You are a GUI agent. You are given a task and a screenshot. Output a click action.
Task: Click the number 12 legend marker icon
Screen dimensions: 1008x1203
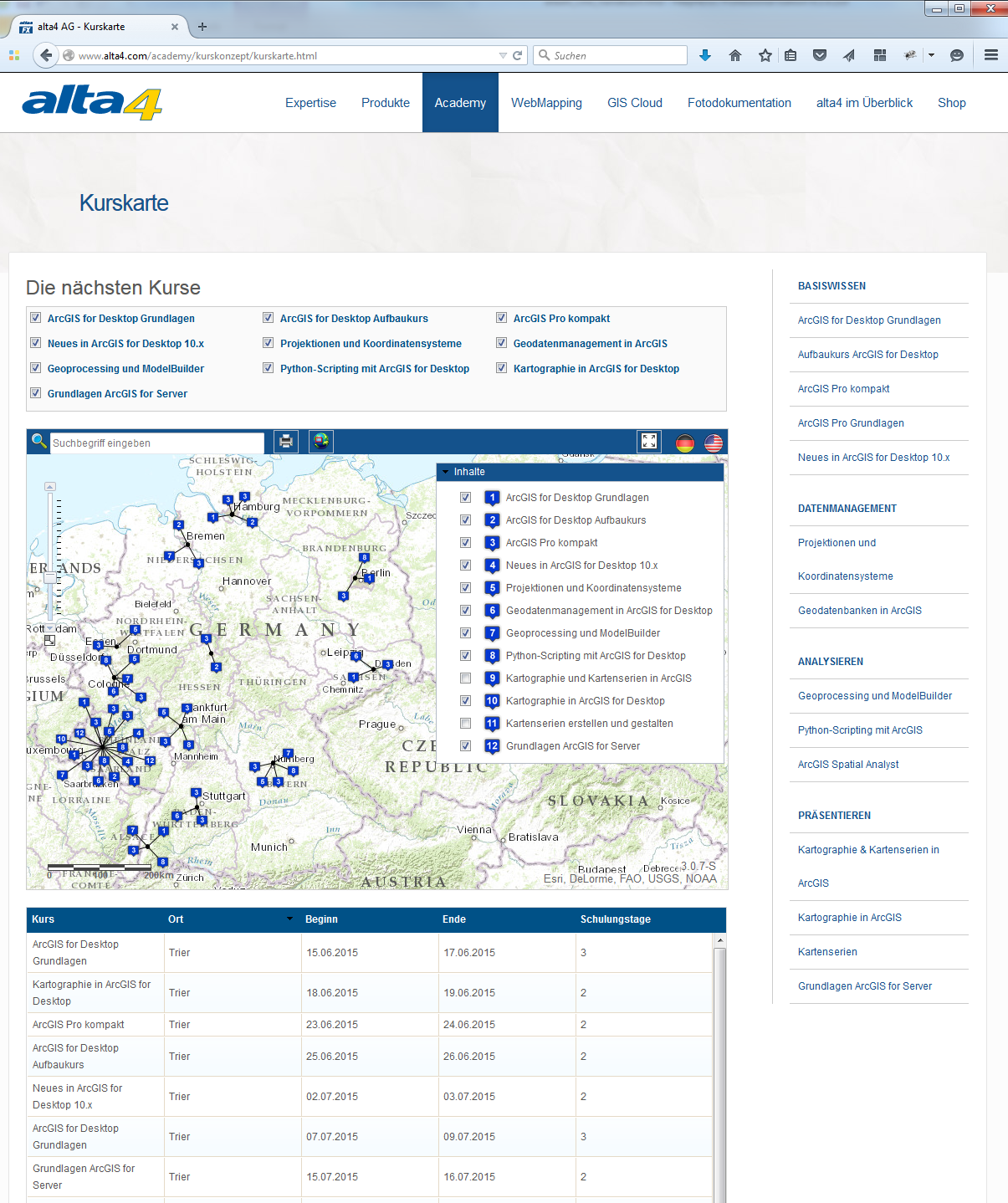click(x=492, y=746)
